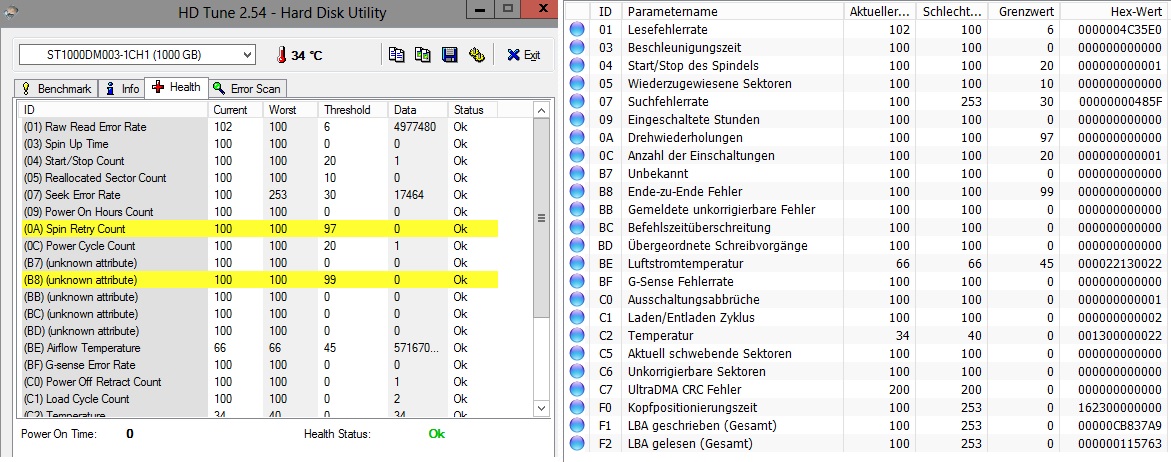Copy info as text to clipboard in HD Tune
1171x462 pixels.
click(396, 54)
